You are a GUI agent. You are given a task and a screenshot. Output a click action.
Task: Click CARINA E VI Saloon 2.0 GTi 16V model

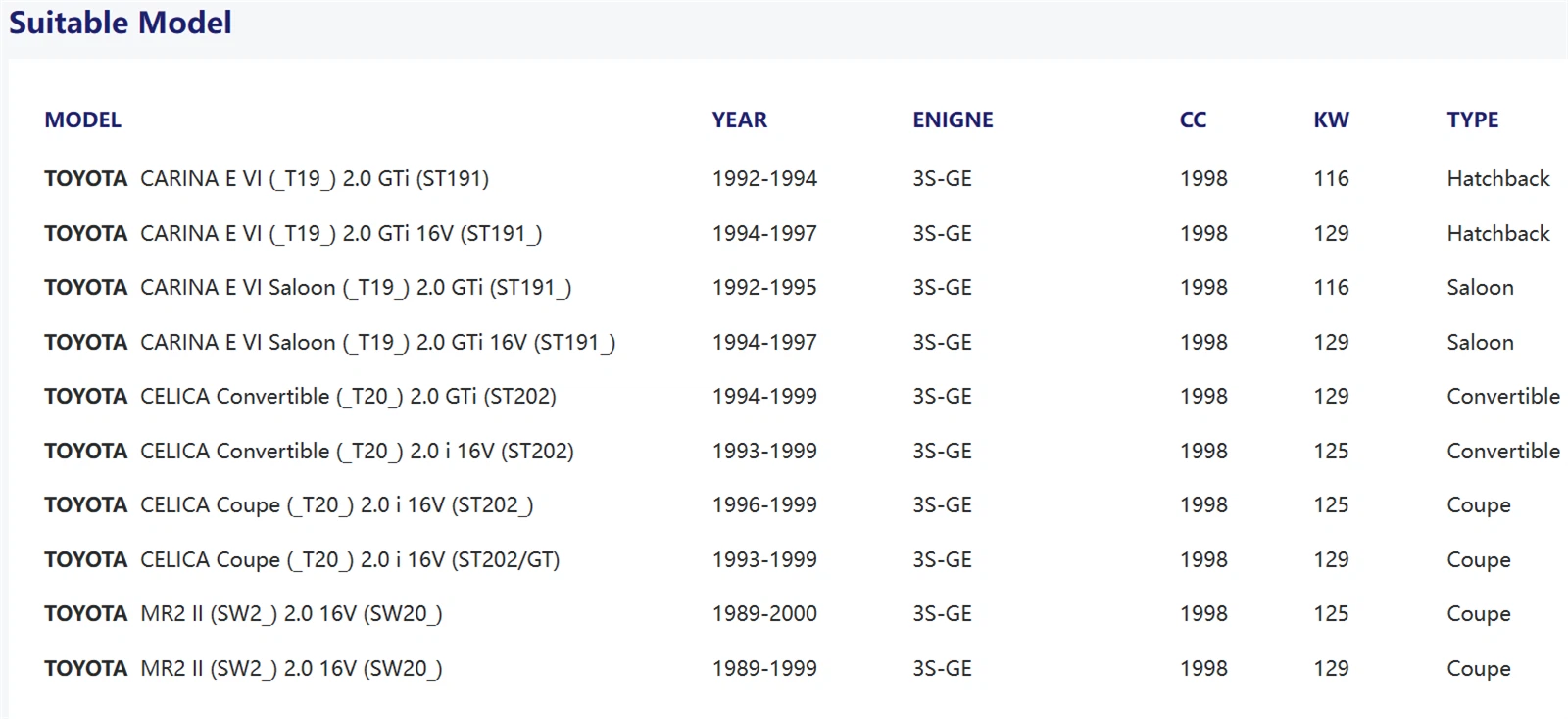tap(329, 343)
